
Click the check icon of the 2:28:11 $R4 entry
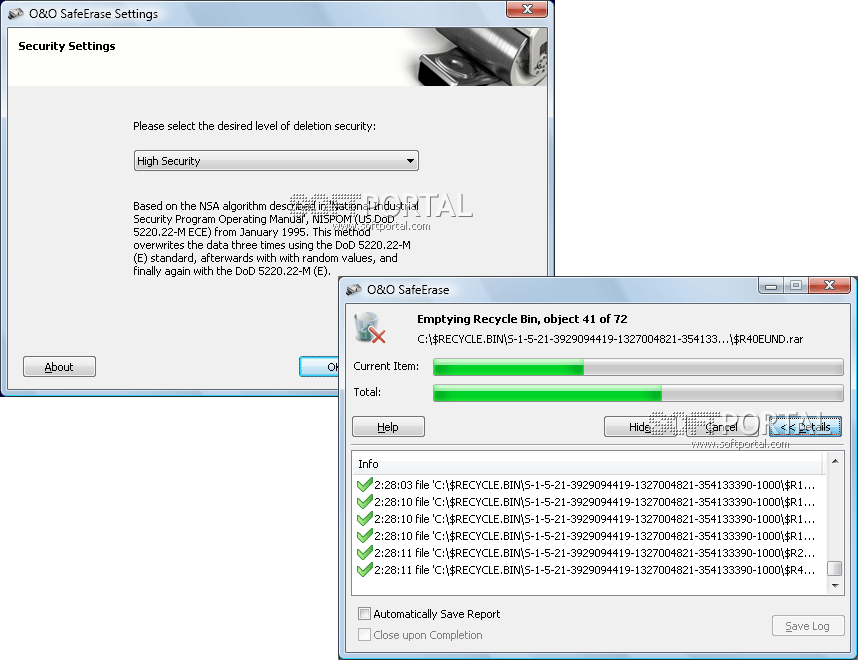tap(364, 570)
